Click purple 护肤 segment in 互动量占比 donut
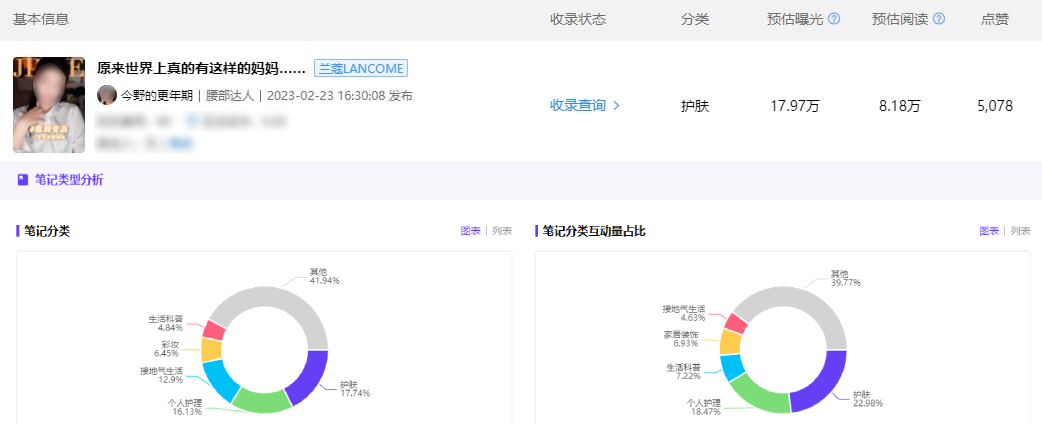Screen dimensions: 1042x426 coord(822,386)
